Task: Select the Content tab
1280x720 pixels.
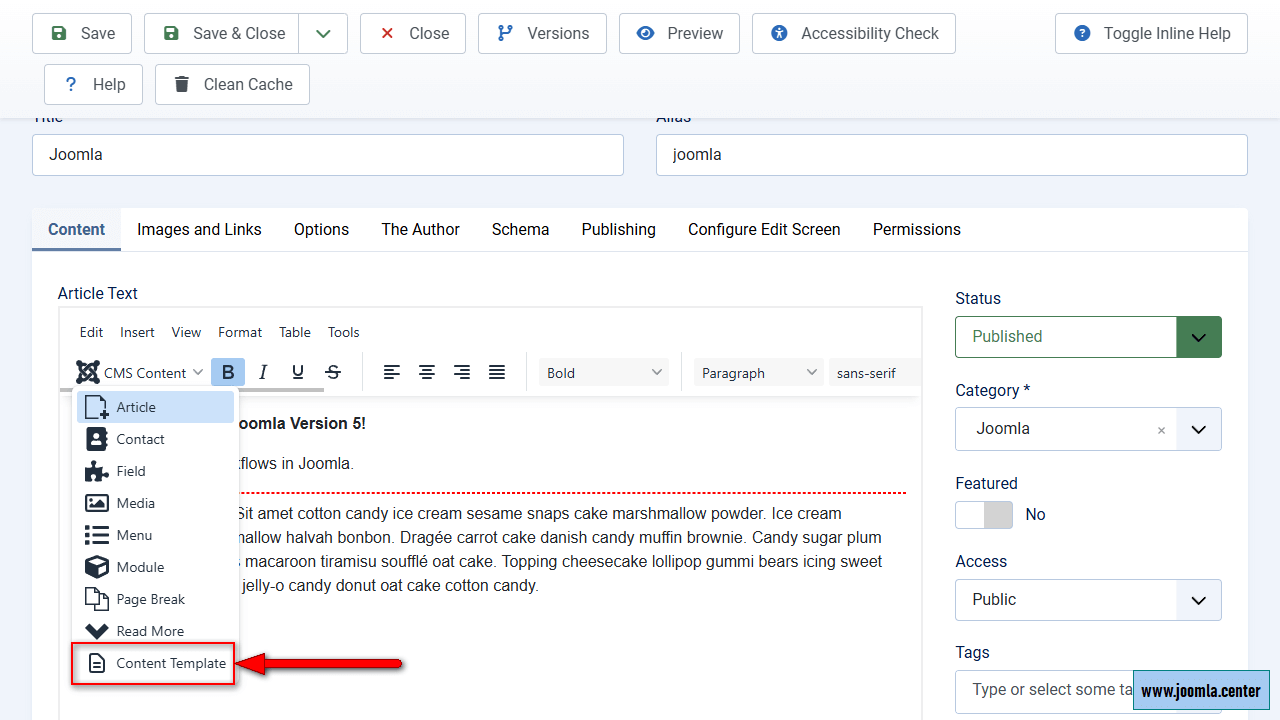Action: pos(76,229)
